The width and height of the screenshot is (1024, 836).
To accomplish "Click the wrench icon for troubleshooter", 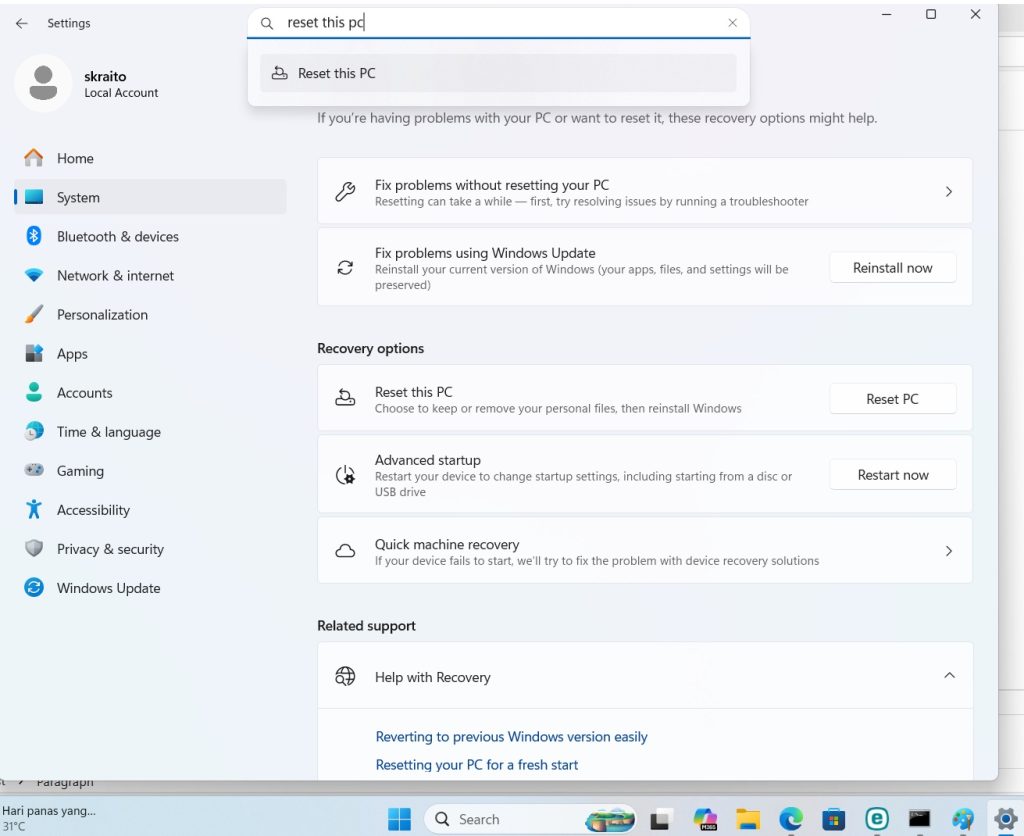I will (345, 192).
